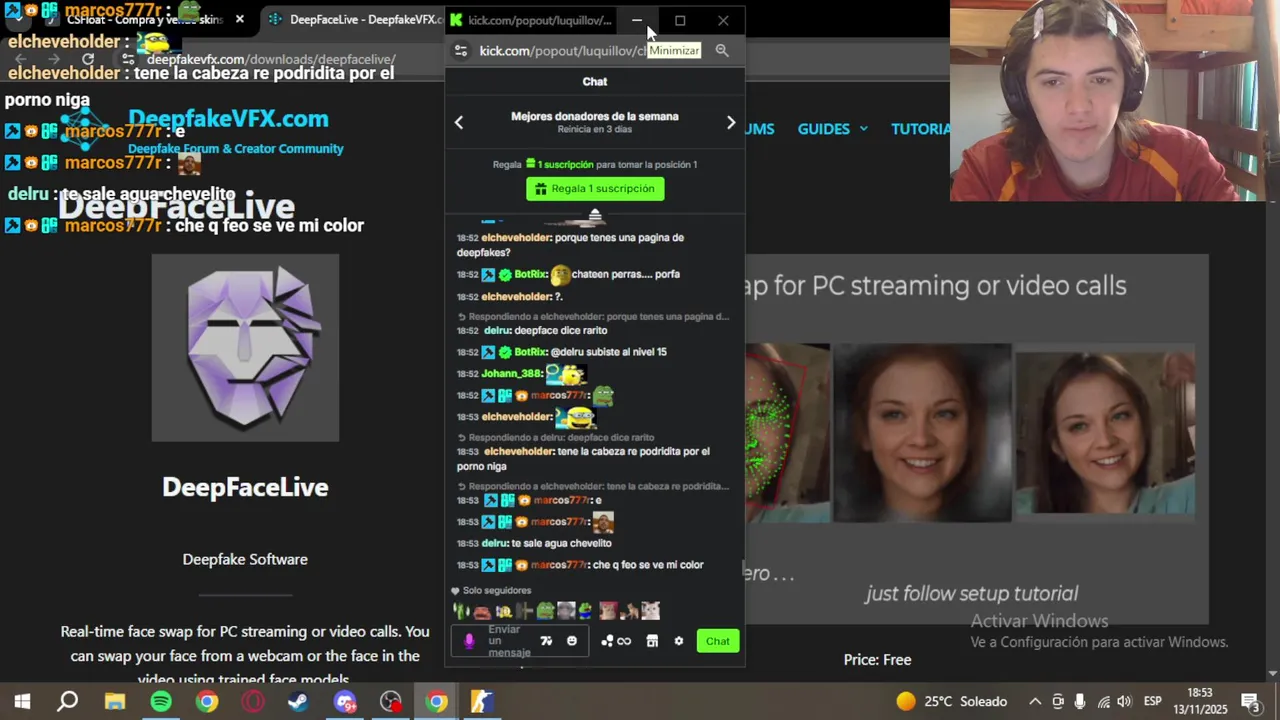
Task: Click the Wi-Fi network tray icon
Action: pyautogui.click(x=1103, y=702)
